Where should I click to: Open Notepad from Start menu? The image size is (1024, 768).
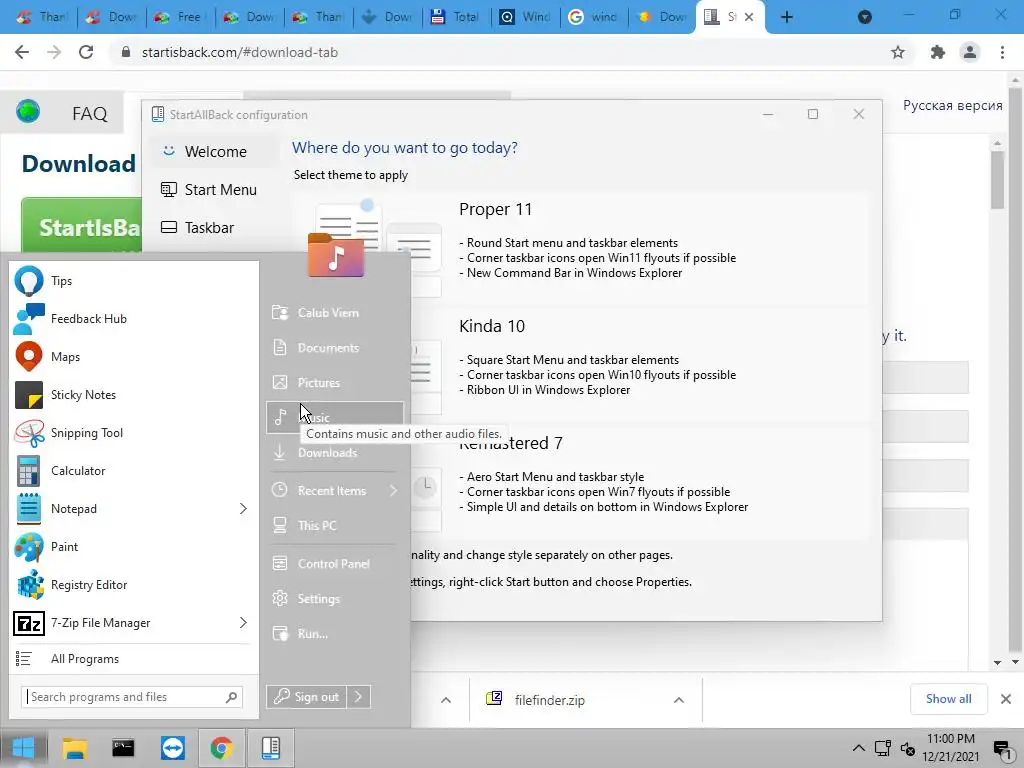121,509
